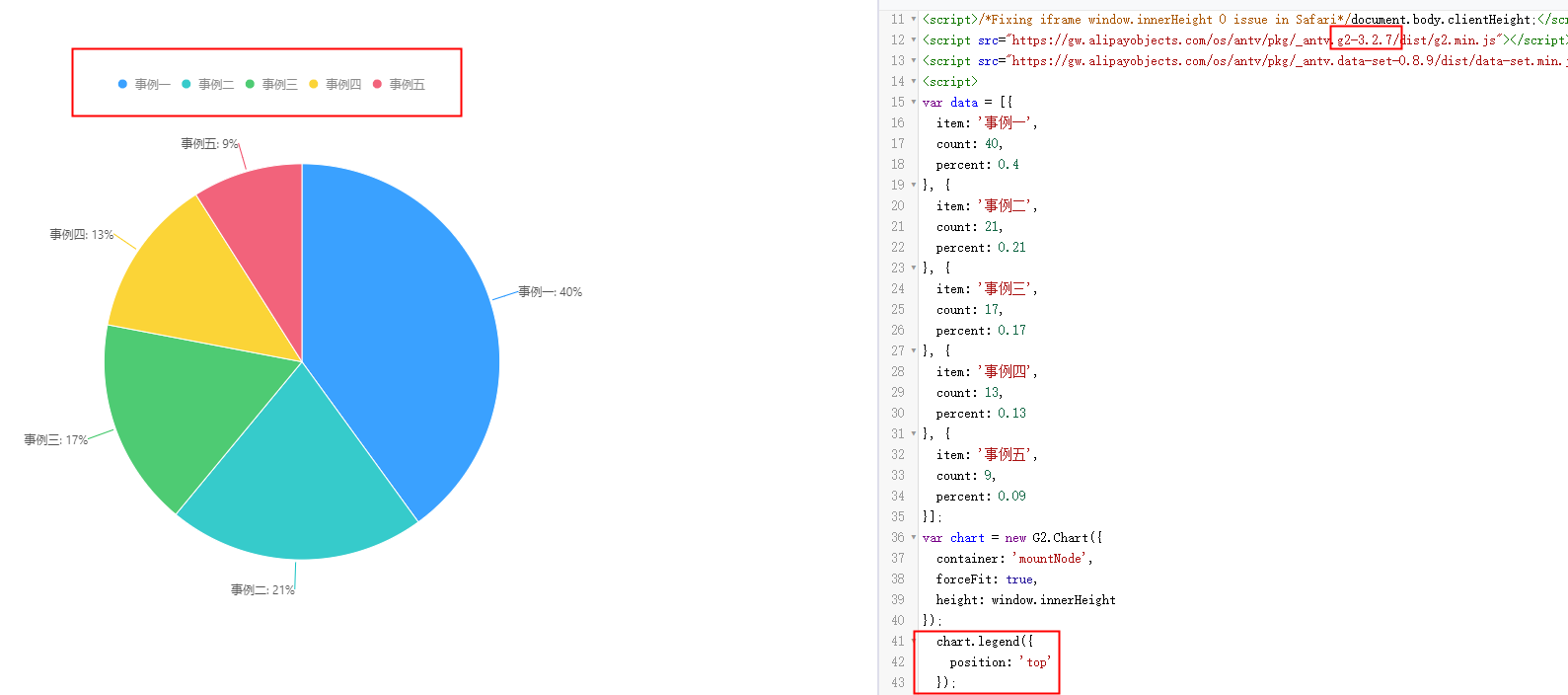The height and width of the screenshot is (695, 1568).
Task: Toggle 事例二 legend item
Action: tap(208, 85)
